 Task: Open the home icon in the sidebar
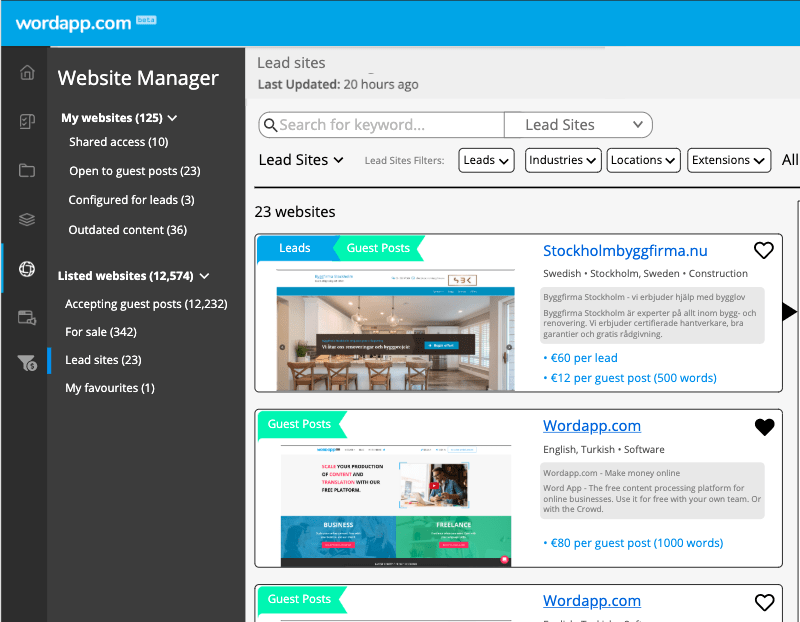coord(27,72)
